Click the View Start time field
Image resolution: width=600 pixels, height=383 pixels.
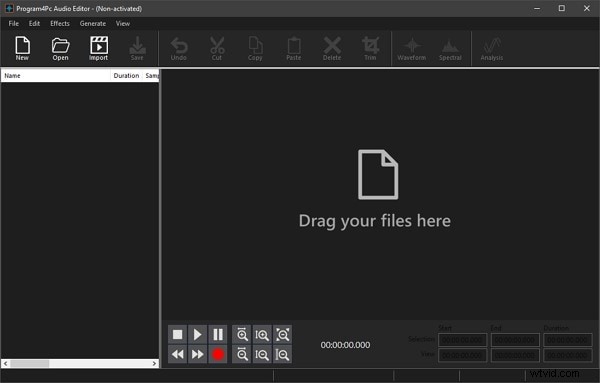coord(462,355)
